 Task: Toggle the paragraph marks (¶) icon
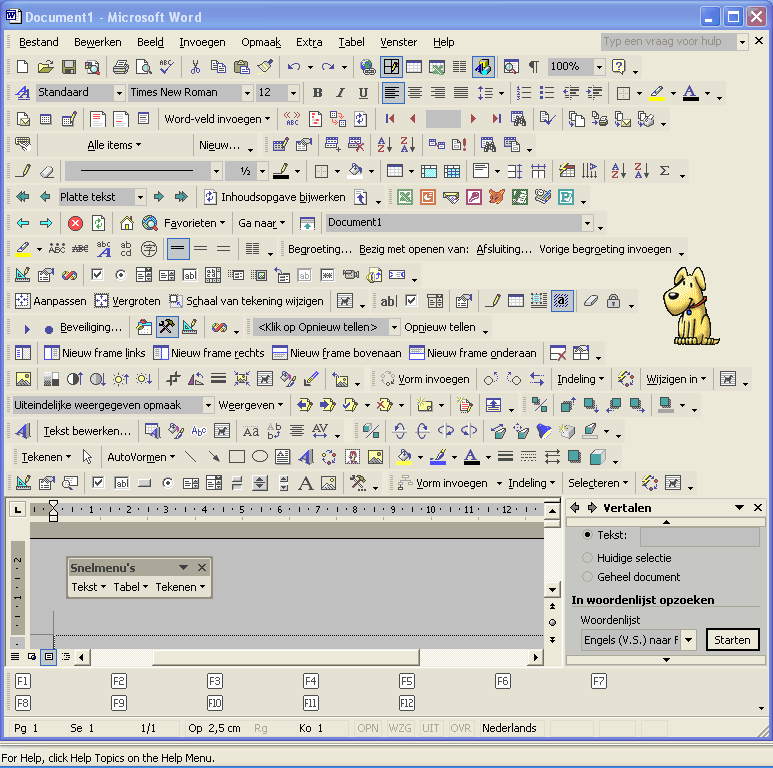click(x=533, y=67)
